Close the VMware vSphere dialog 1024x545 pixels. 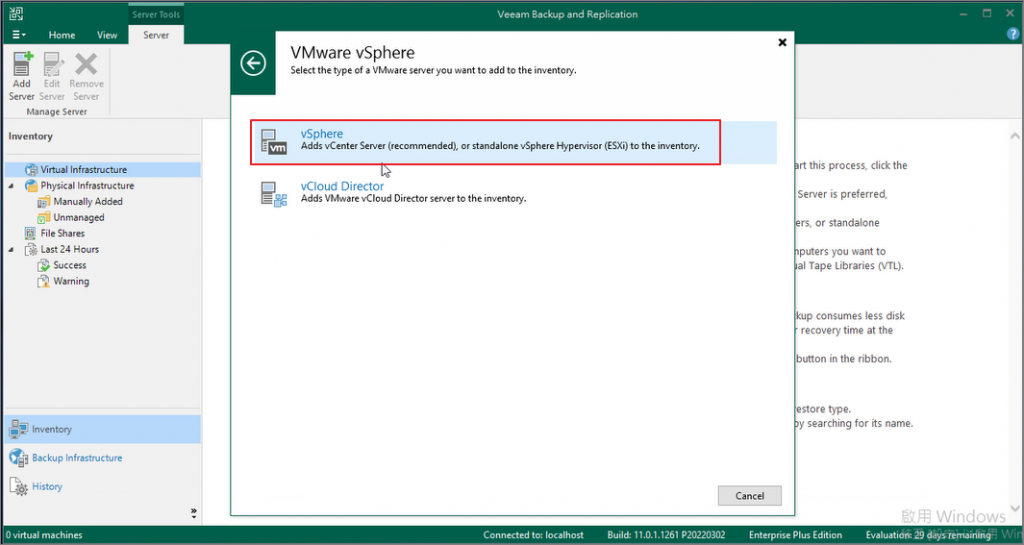(x=782, y=42)
